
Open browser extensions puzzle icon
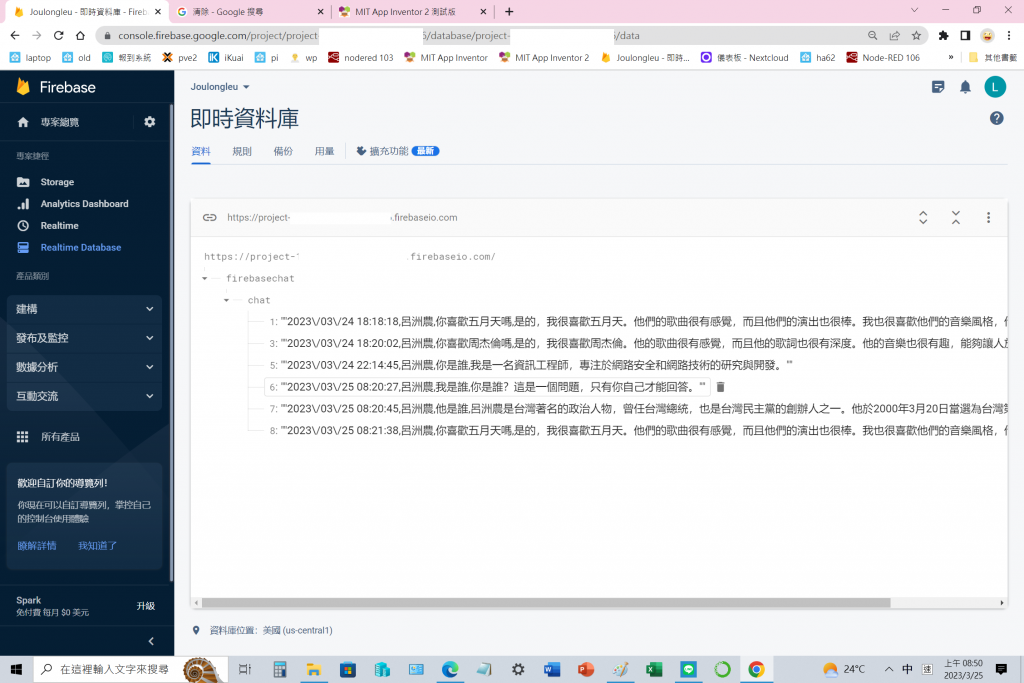(x=943, y=35)
